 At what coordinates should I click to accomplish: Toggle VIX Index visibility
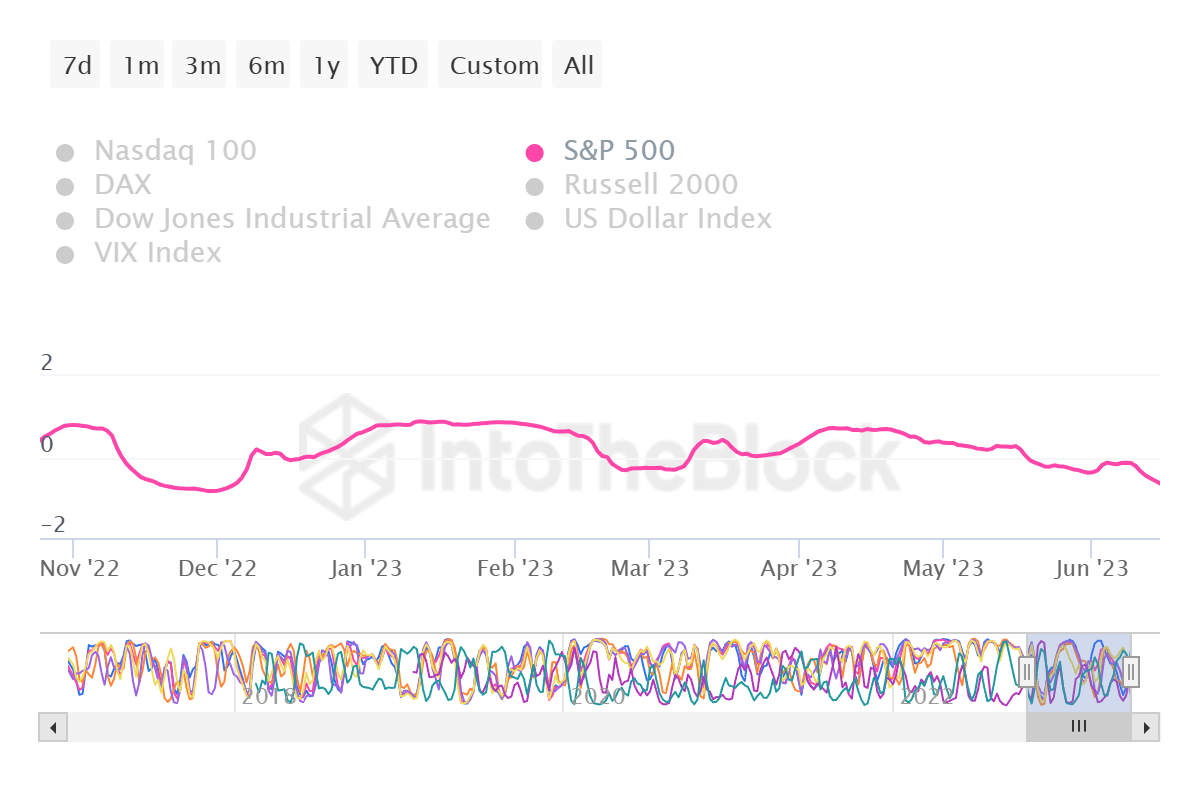click(66, 253)
